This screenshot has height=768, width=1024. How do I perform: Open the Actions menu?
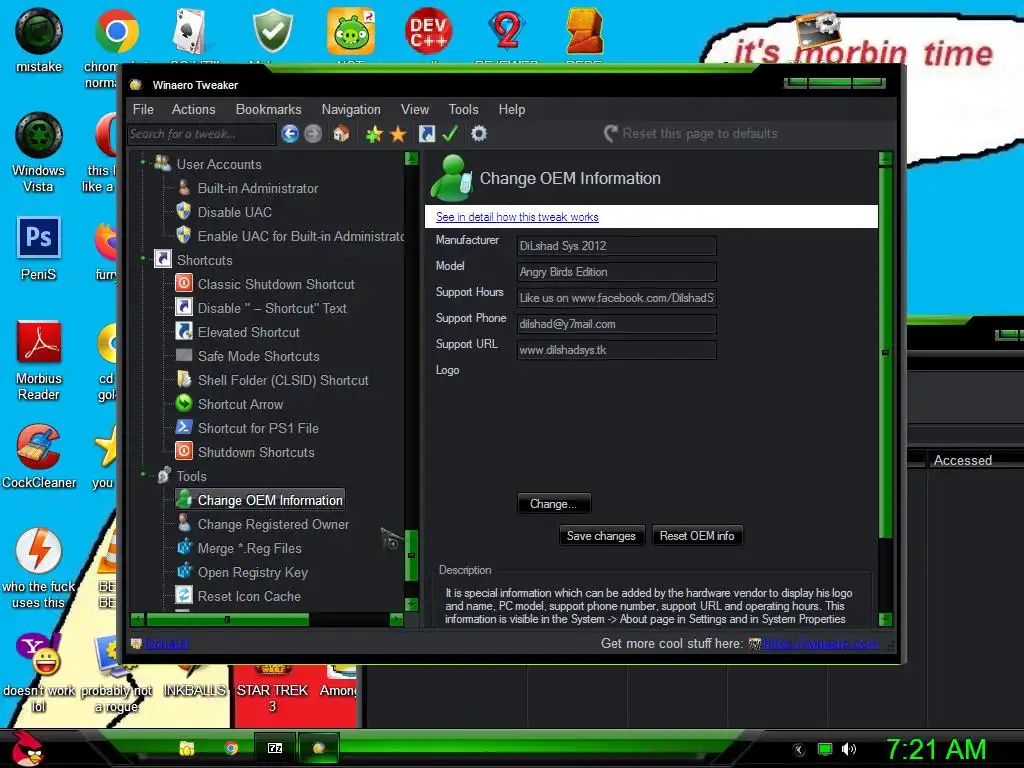[x=193, y=110]
